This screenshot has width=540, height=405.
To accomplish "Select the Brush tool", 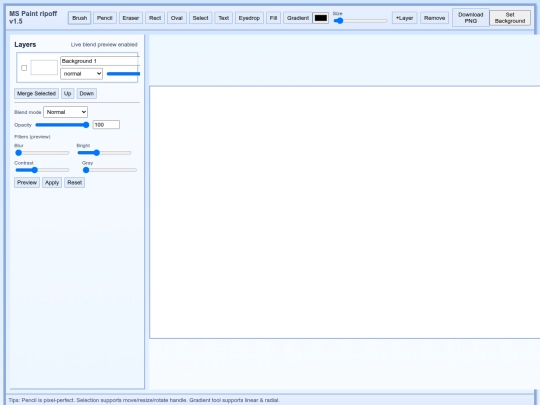I will (80, 18).
